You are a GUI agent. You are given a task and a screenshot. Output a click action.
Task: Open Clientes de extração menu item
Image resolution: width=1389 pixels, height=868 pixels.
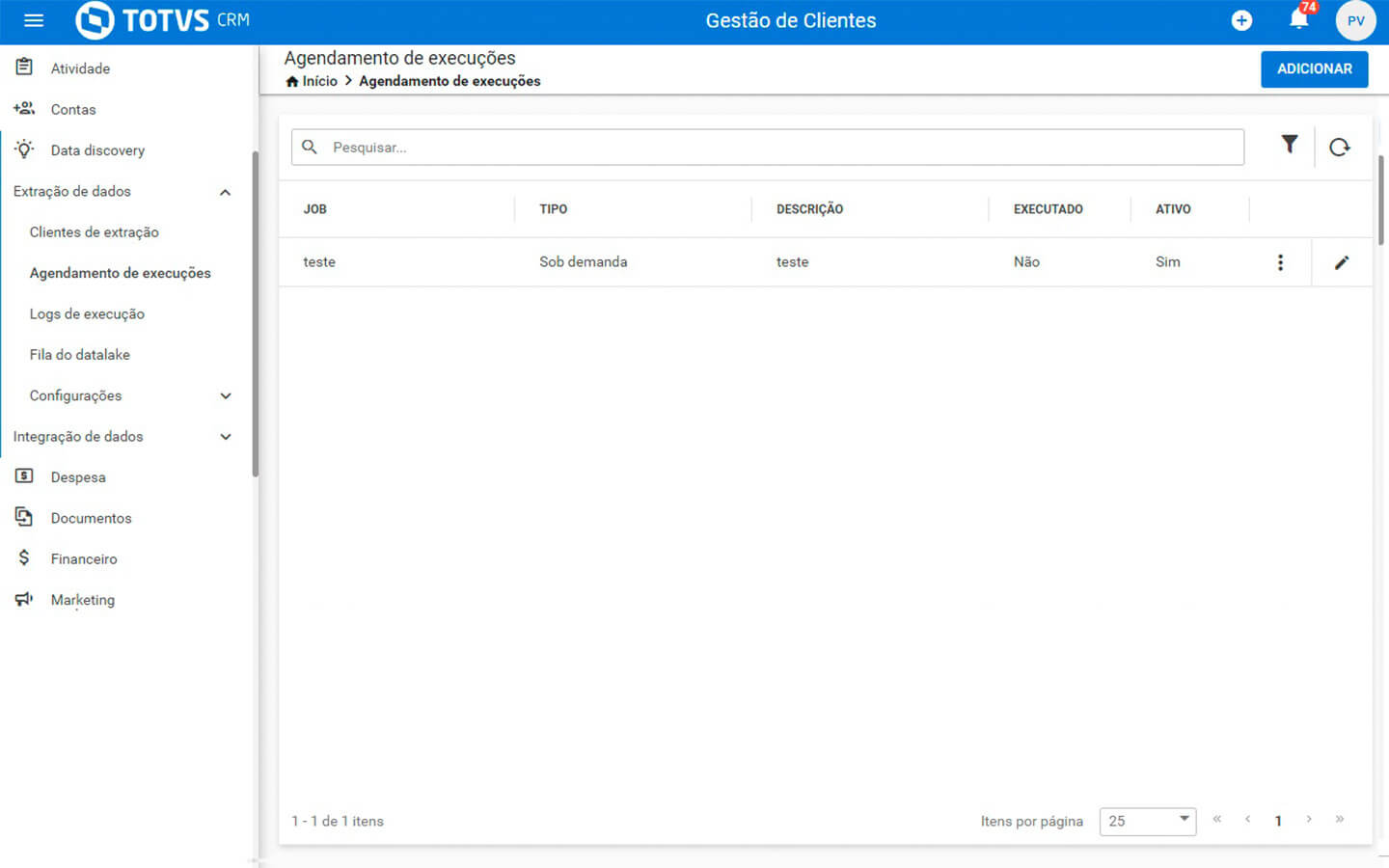pos(95,232)
